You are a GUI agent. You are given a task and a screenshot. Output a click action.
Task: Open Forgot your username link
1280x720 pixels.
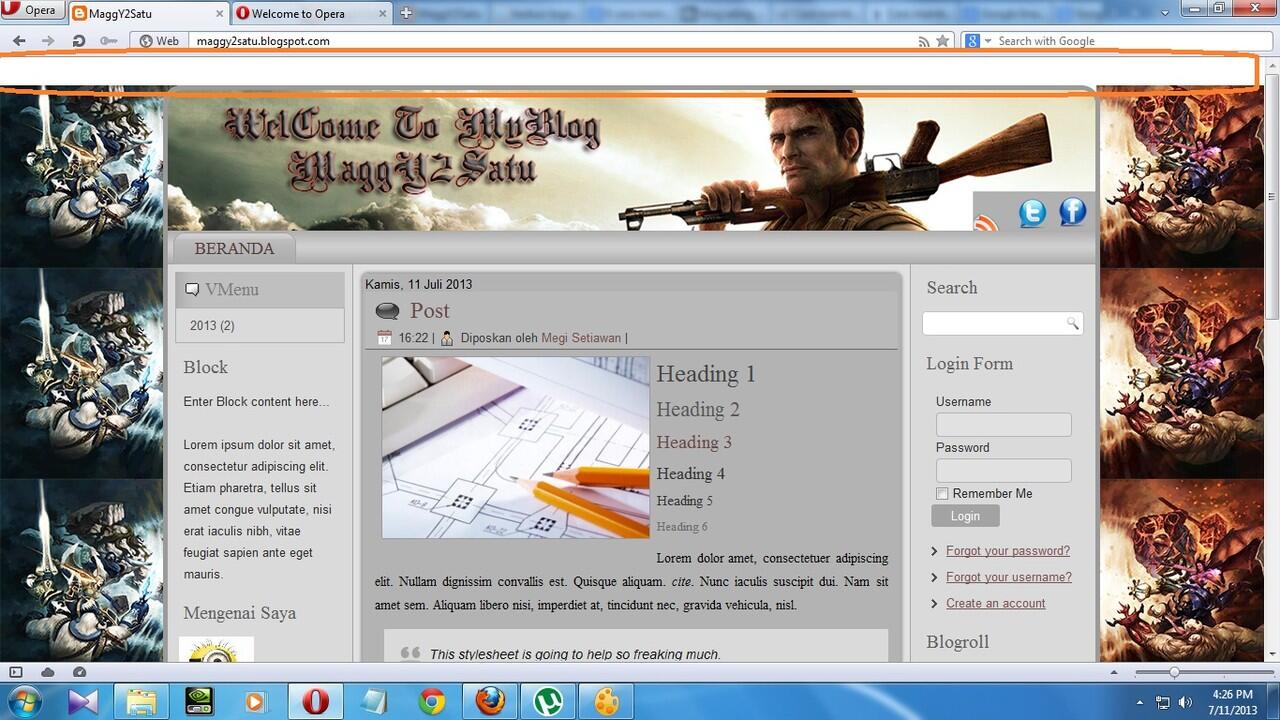1009,577
